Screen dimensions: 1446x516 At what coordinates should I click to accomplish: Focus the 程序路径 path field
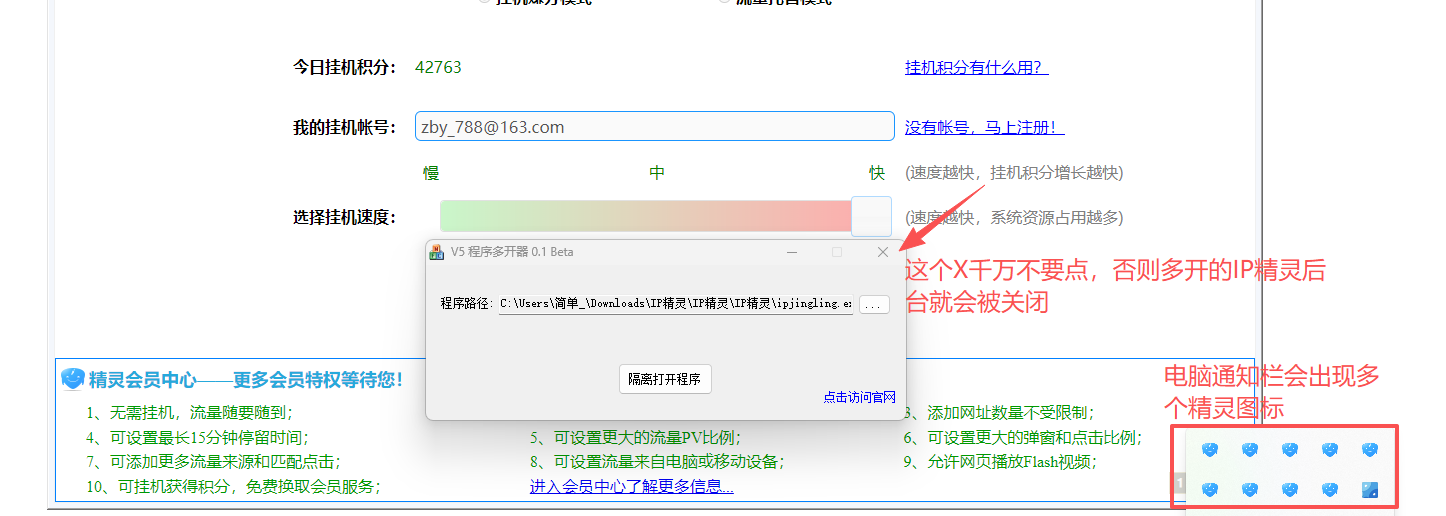pyautogui.click(x=676, y=303)
